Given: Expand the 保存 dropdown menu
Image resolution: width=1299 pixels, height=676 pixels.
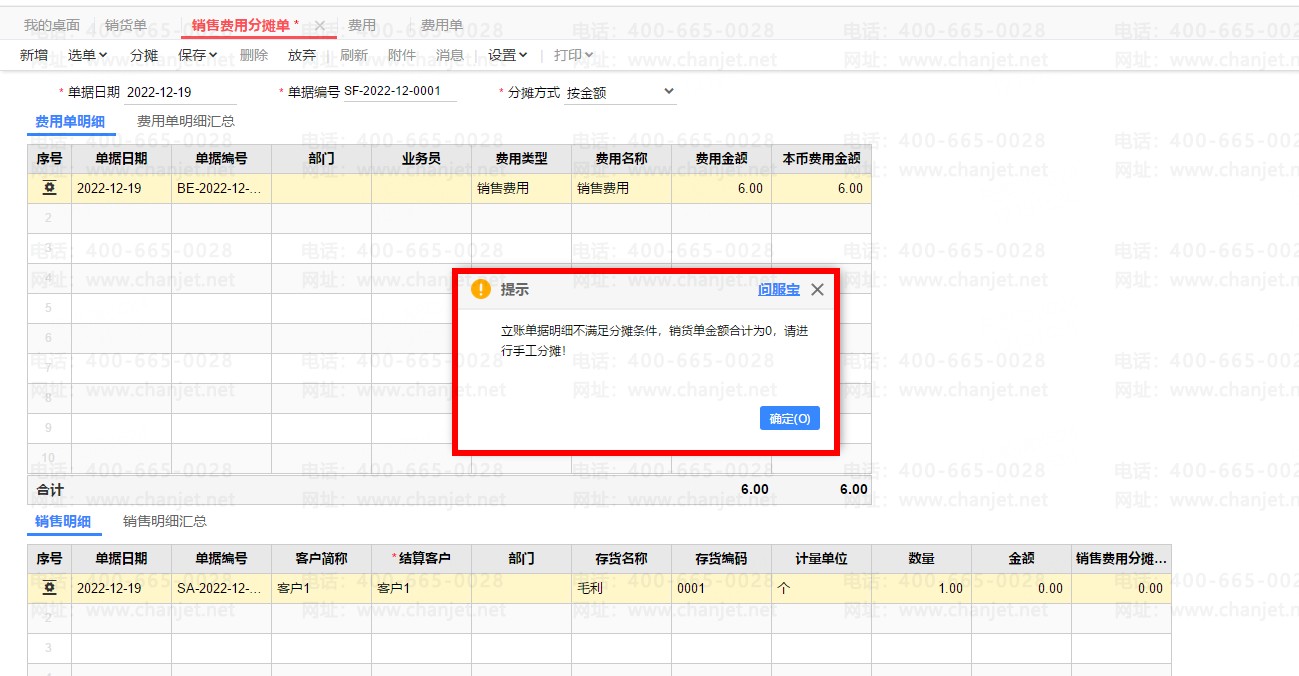Looking at the screenshot, I should tap(197, 55).
